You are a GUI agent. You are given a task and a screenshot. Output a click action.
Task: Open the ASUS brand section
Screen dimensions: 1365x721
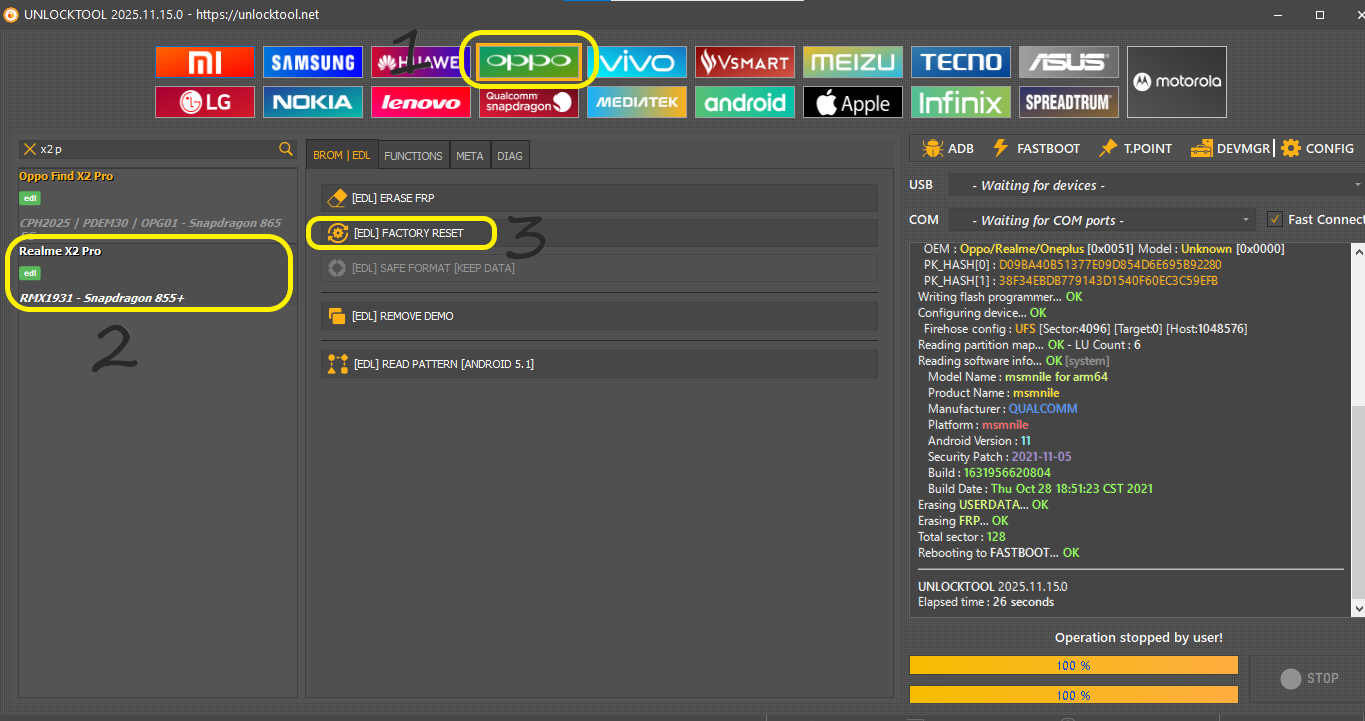1069,62
